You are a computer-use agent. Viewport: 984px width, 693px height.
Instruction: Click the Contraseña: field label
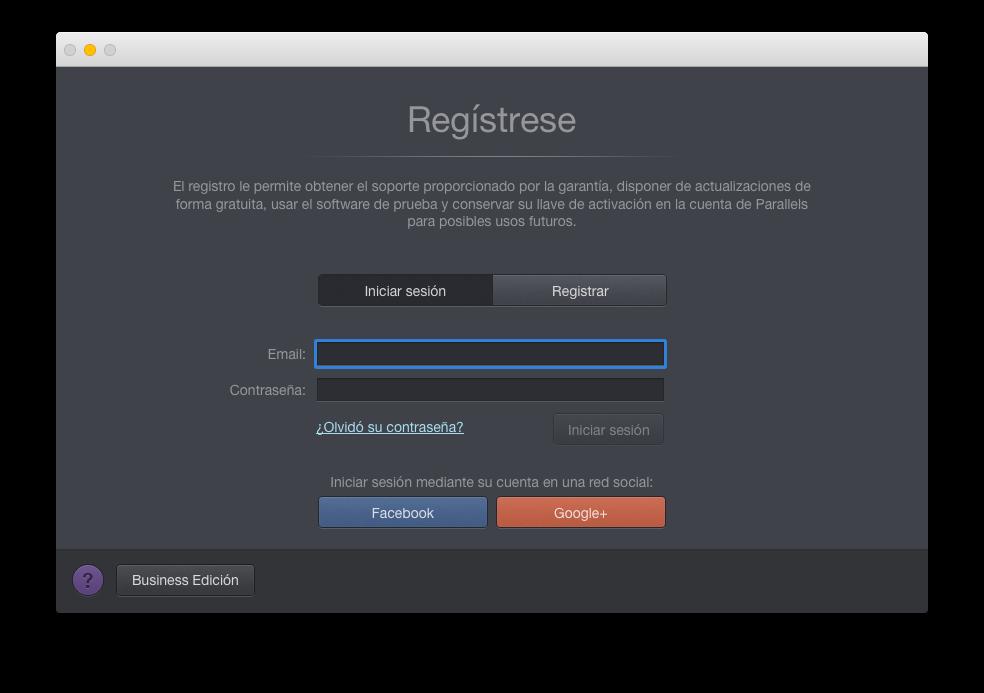pos(267,390)
